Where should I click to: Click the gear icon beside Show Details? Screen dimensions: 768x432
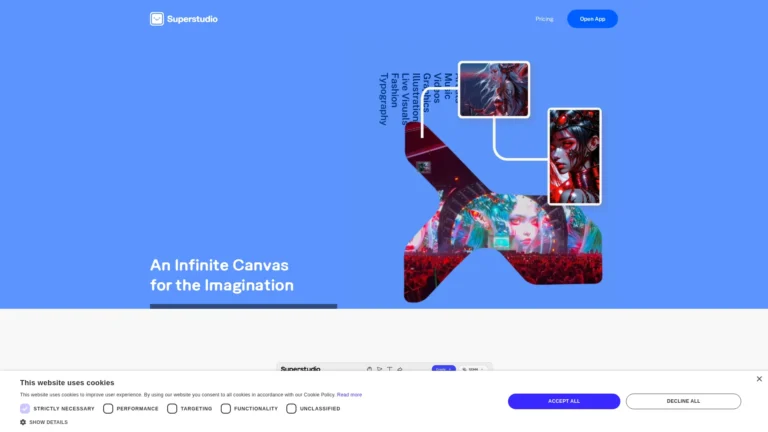23,422
